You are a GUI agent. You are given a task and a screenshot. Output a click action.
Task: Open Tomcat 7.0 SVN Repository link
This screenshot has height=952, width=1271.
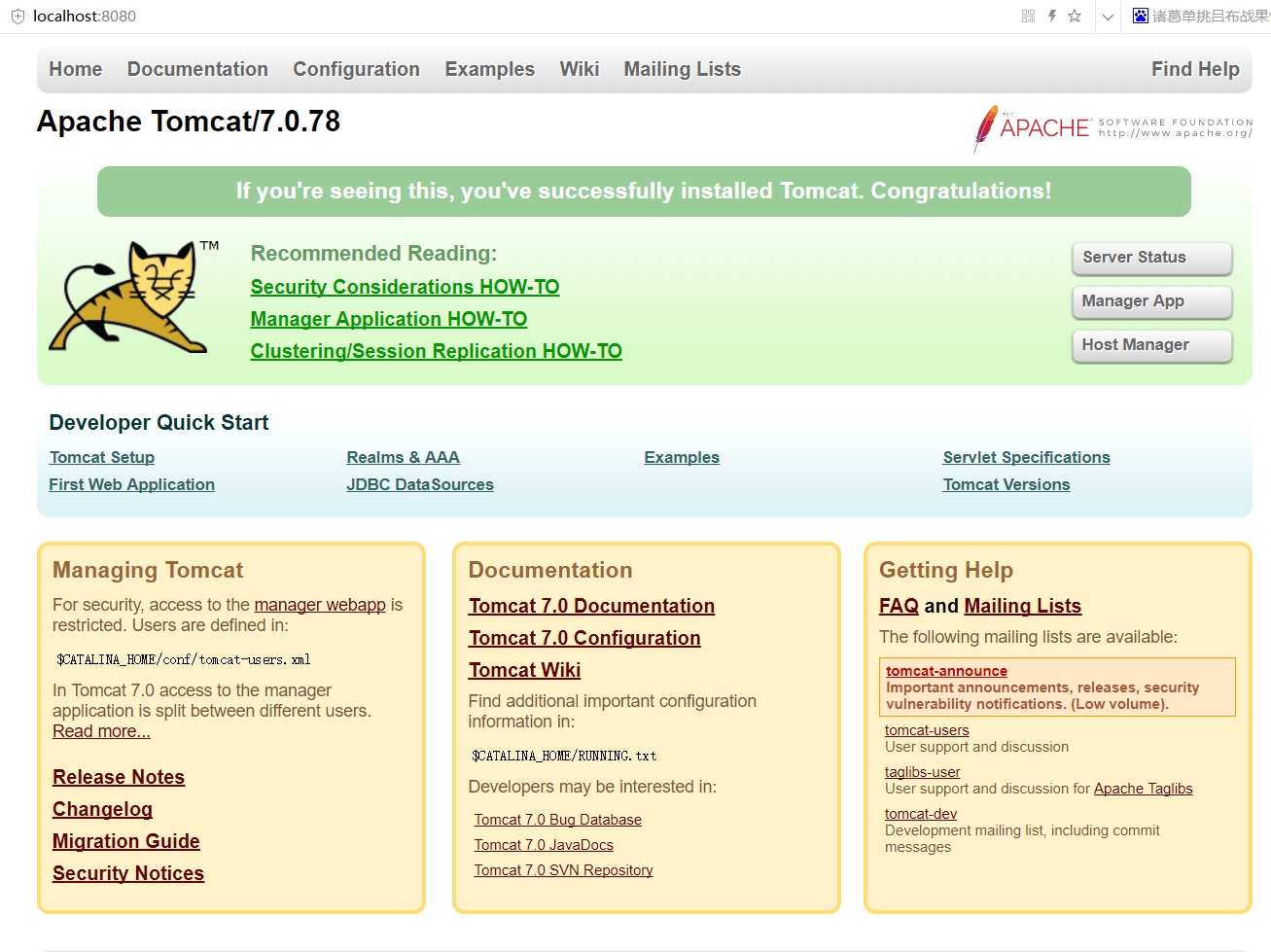(x=564, y=870)
